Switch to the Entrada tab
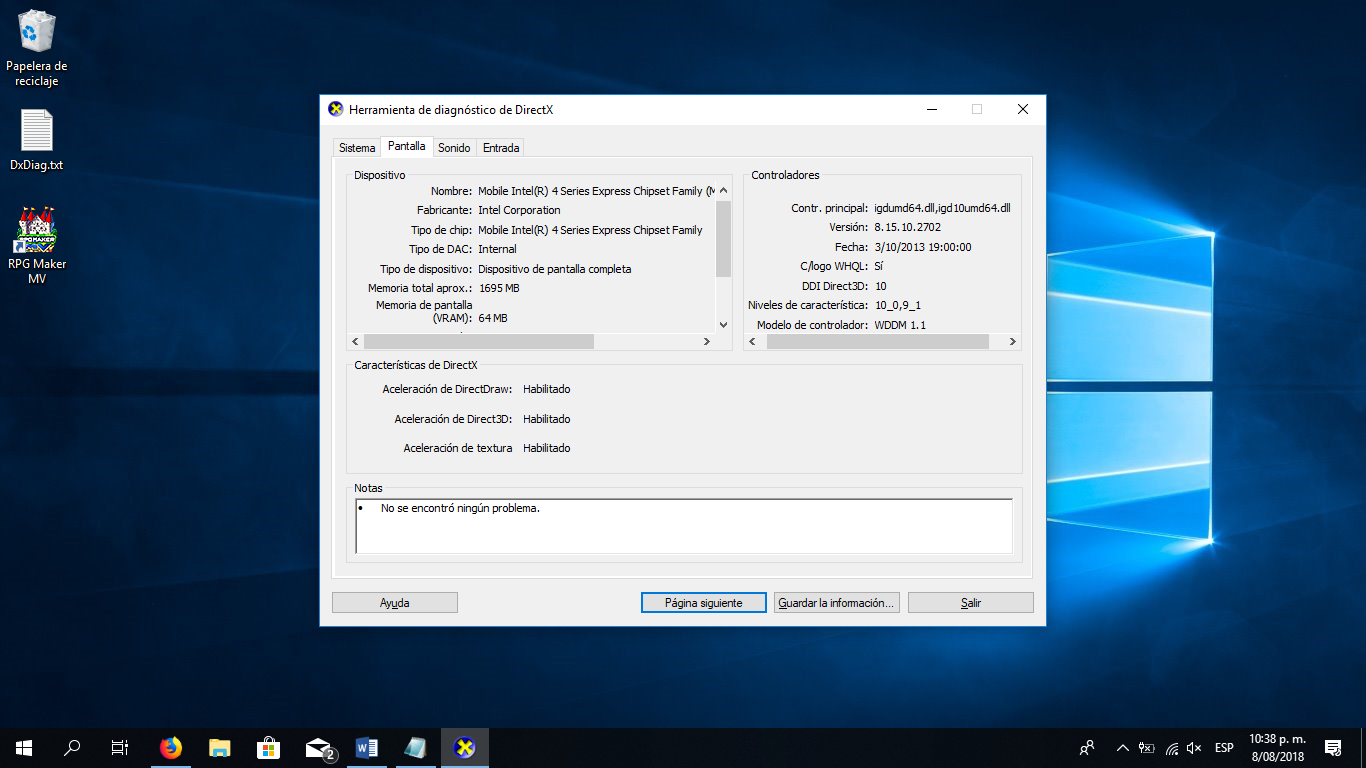Viewport: 1366px width, 768px height. click(x=501, y=148)
